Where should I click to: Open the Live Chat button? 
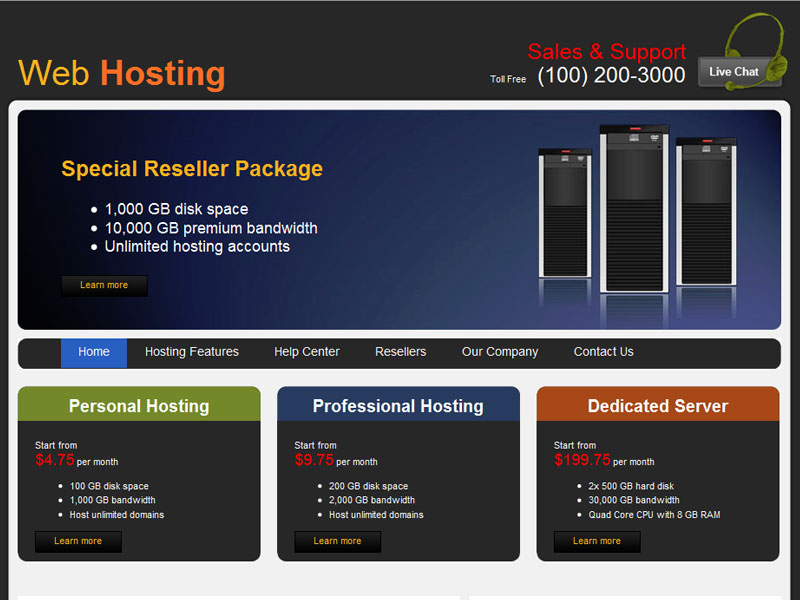(733, 72)
